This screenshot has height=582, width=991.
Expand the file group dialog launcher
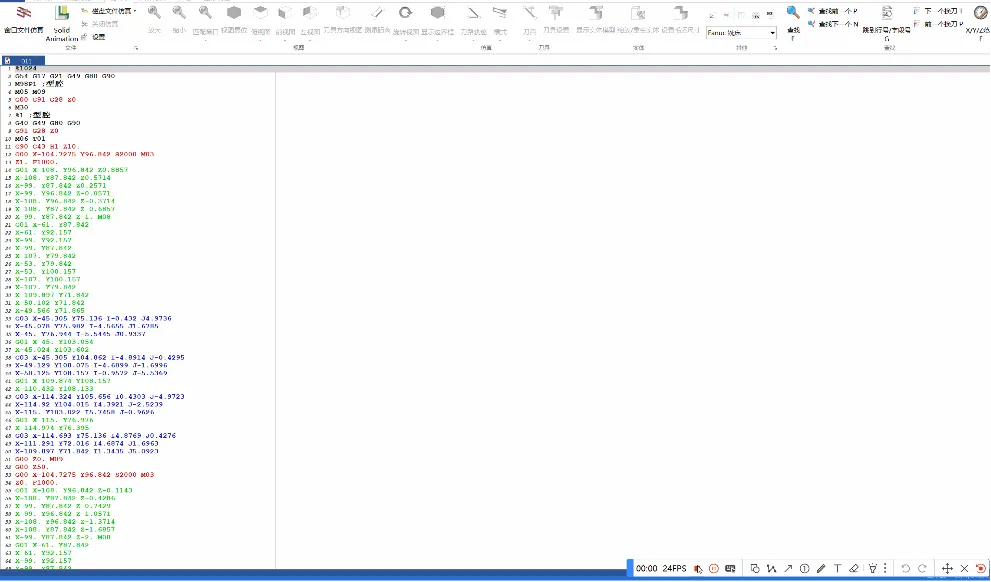click(x=135, y=48)
